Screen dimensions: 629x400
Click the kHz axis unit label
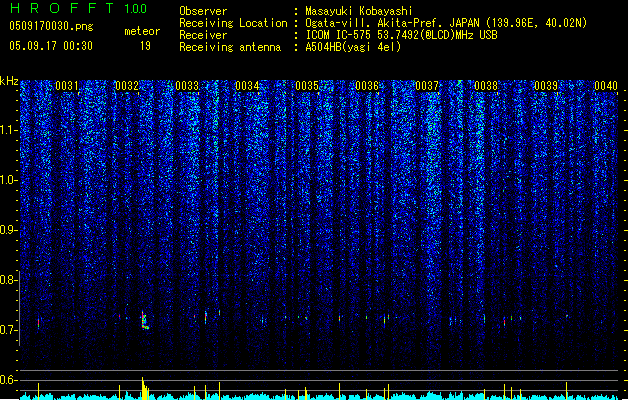(9, 81)
